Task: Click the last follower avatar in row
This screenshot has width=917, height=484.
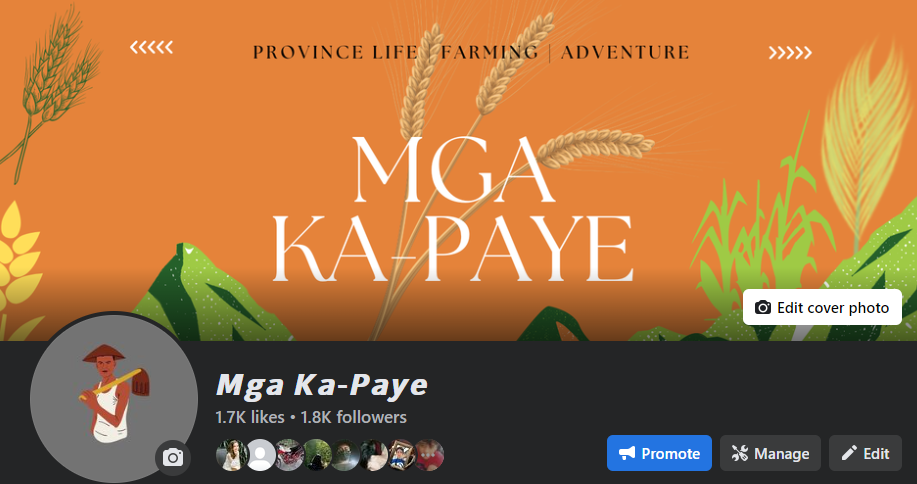Action: (x=429, y=455)
